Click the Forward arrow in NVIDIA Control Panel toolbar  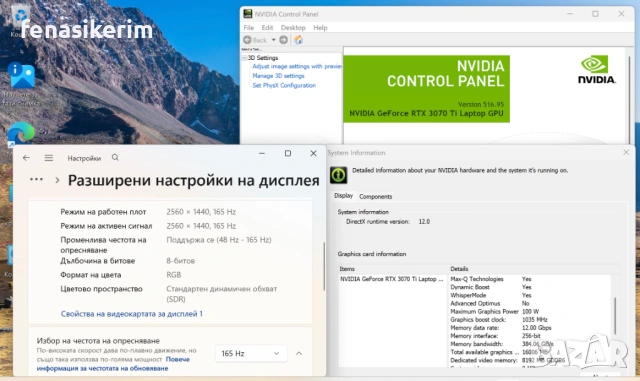[x=283, y=40]
